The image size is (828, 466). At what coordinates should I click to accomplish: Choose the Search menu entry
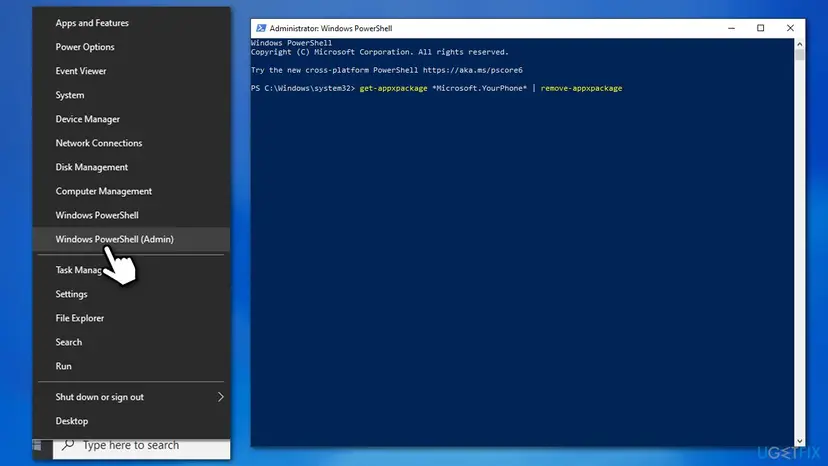131,342
